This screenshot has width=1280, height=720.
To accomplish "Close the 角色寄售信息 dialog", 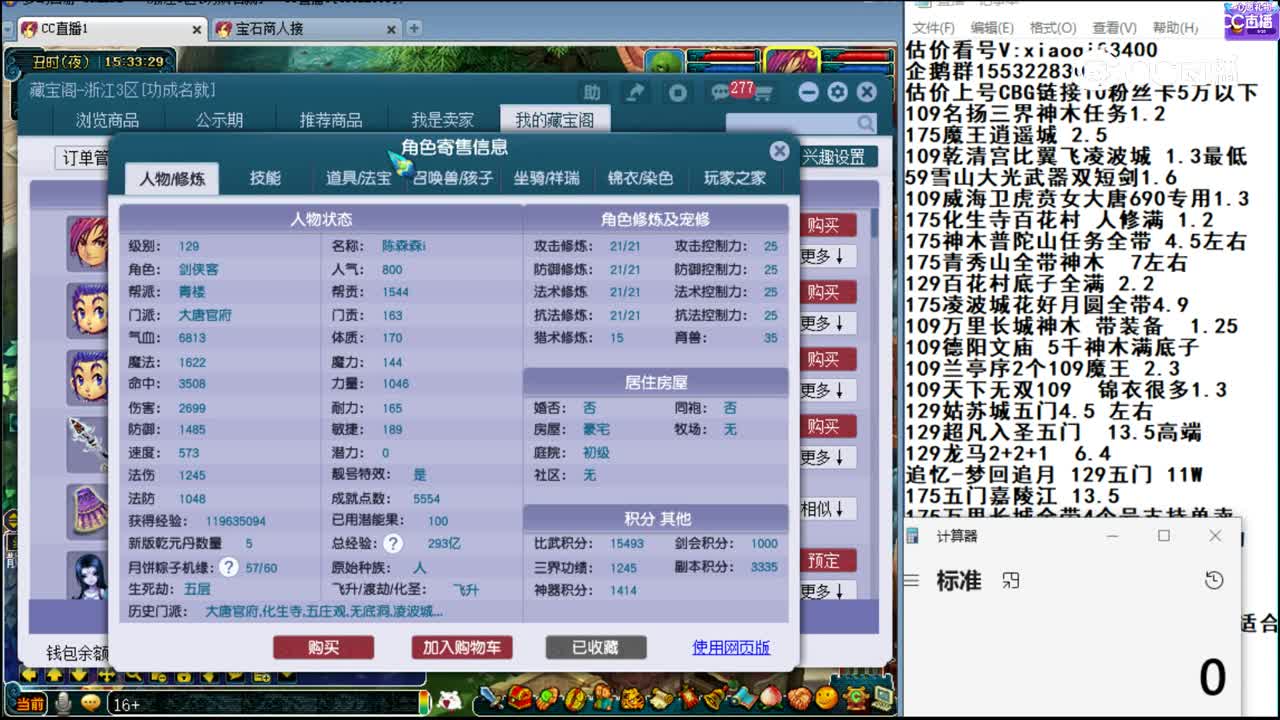I will [x=779, y=151].
